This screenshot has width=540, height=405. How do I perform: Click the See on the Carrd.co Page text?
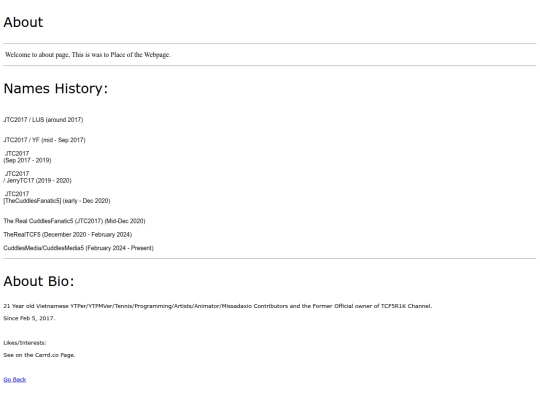tap(39, 355)
